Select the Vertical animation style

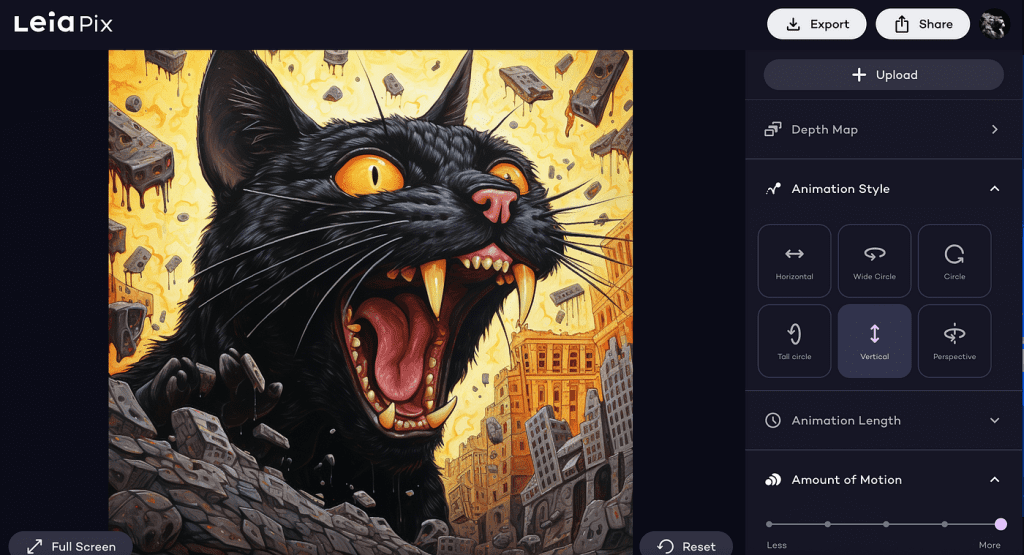pos(874,341)
